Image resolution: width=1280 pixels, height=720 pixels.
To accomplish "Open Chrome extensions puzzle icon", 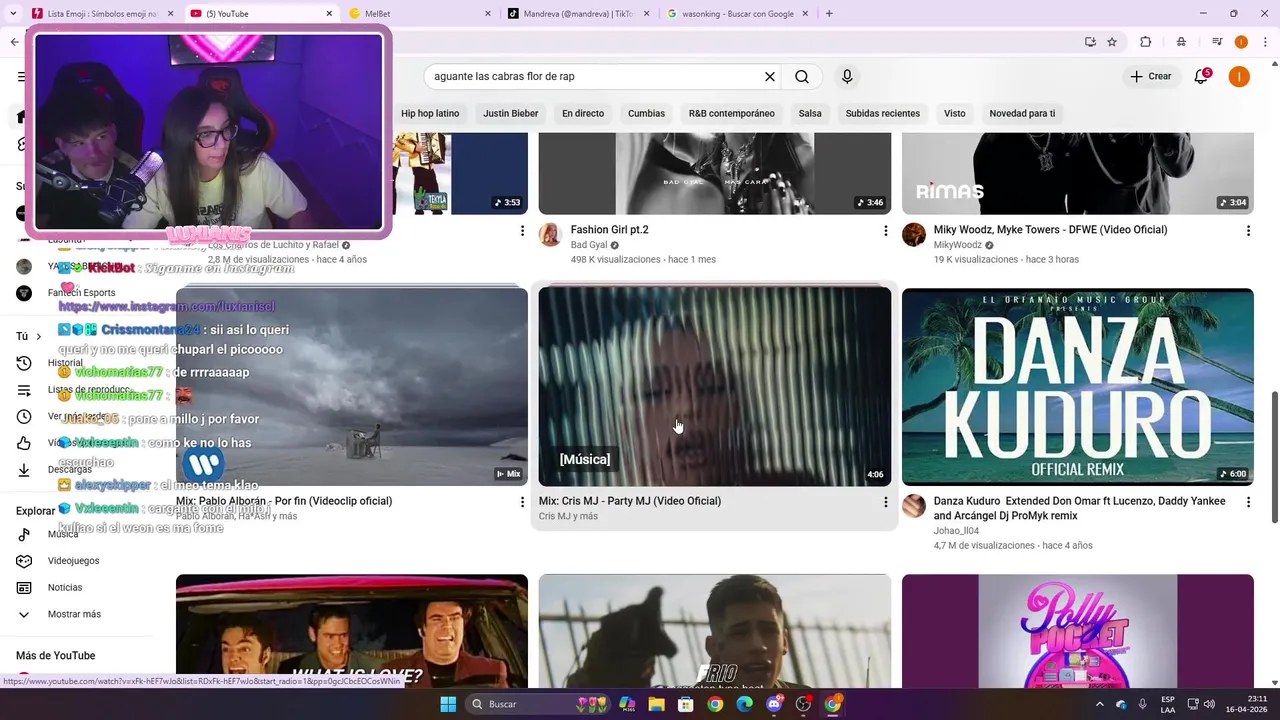I will (1146, 42).
